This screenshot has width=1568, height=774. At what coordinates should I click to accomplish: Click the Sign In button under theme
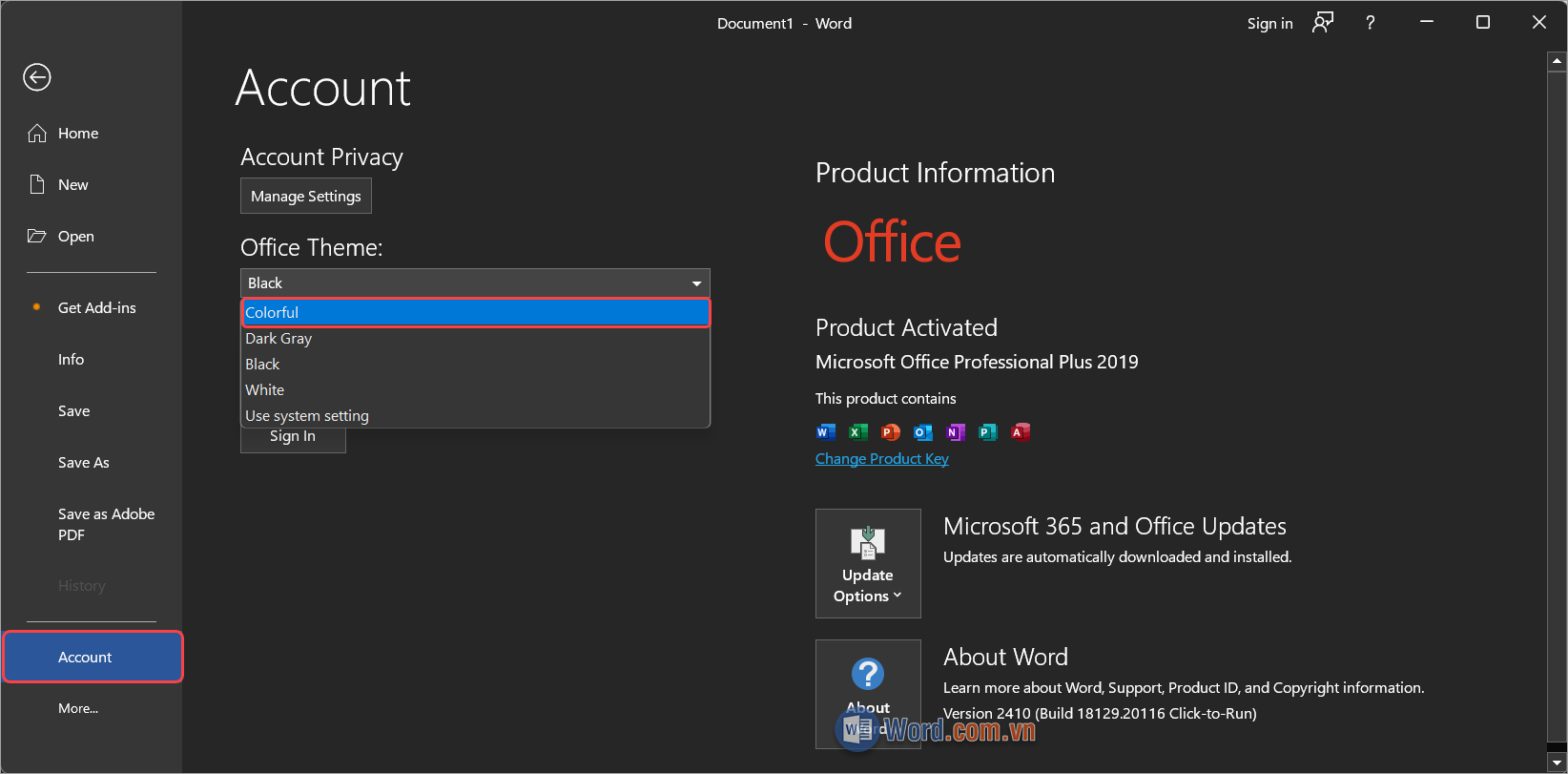pyautogui.click(x=293, y=438)
